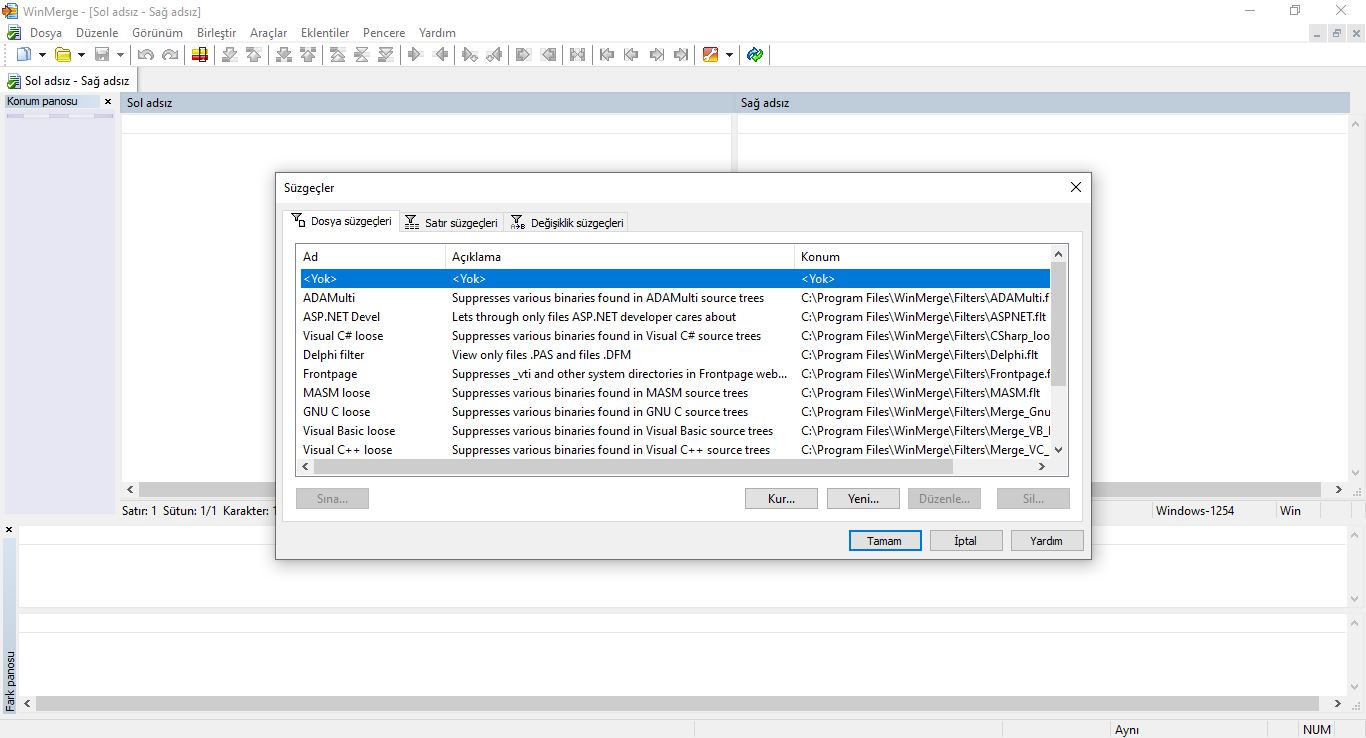Click the Yardım button in the dialog

pyautogui.click(x=1047, y=540)
